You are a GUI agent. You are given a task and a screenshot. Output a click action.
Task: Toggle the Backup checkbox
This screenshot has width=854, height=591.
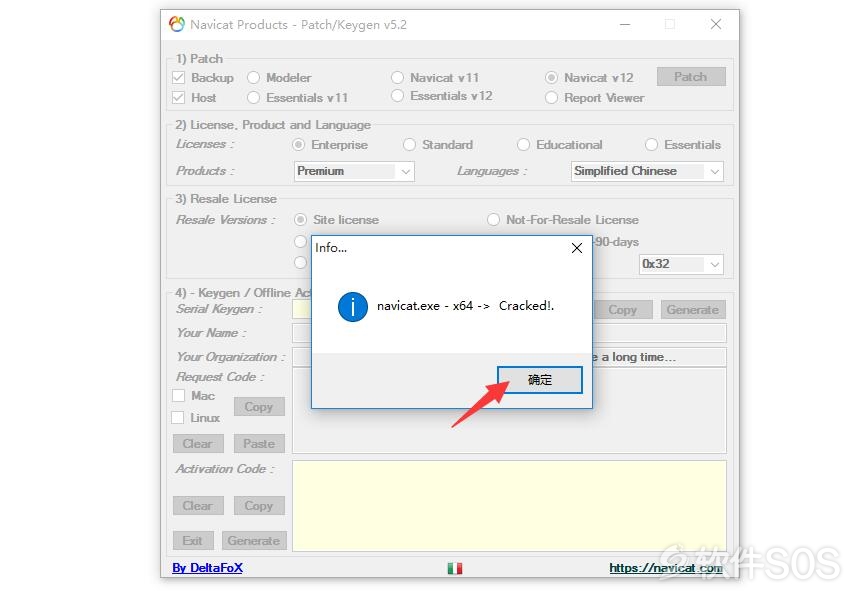click(x=178, y=78)
